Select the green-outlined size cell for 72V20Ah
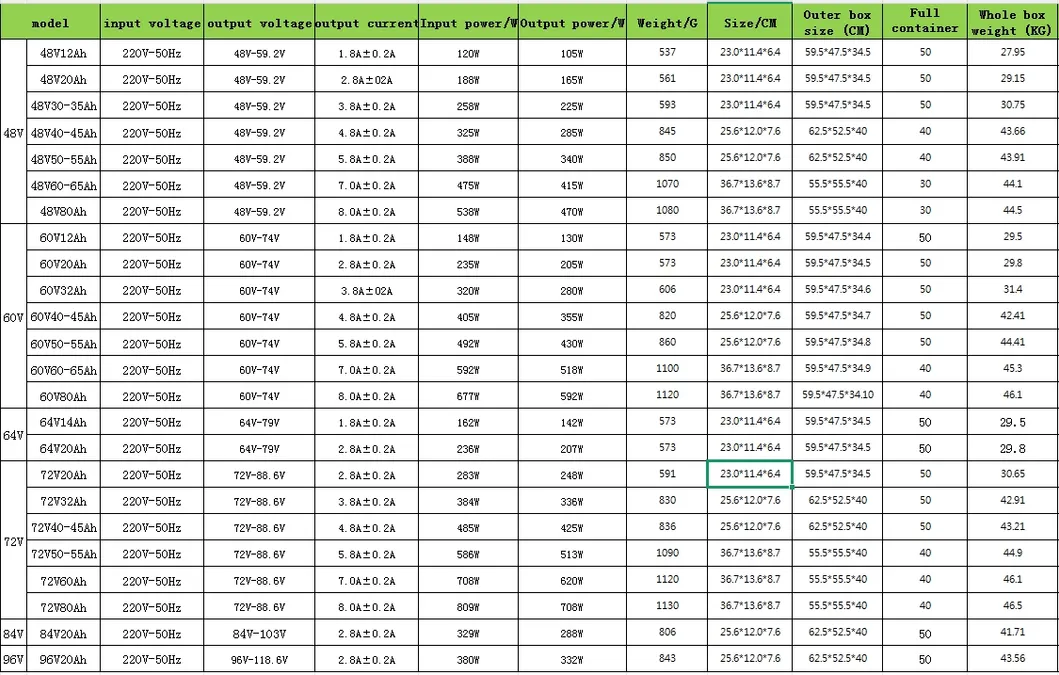The image size is (1059, 675). click(749, 474)
